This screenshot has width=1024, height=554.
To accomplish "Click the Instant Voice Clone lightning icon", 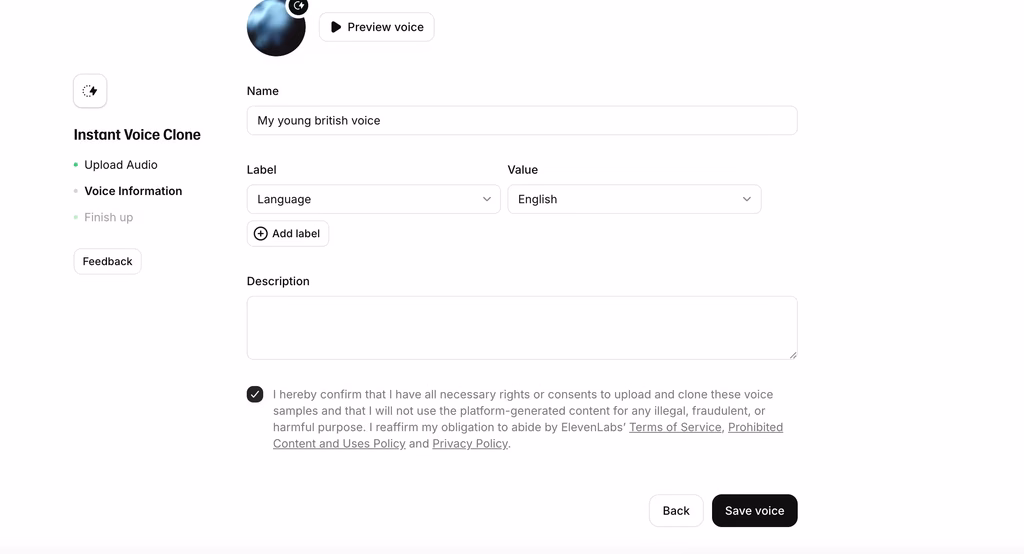I will (90, 91).
